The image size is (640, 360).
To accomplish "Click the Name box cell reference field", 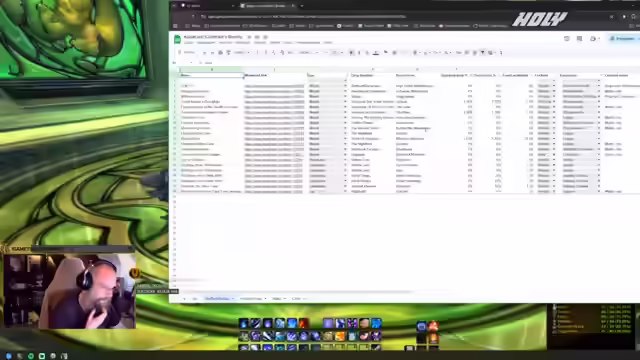I will [x=182, y=62].
